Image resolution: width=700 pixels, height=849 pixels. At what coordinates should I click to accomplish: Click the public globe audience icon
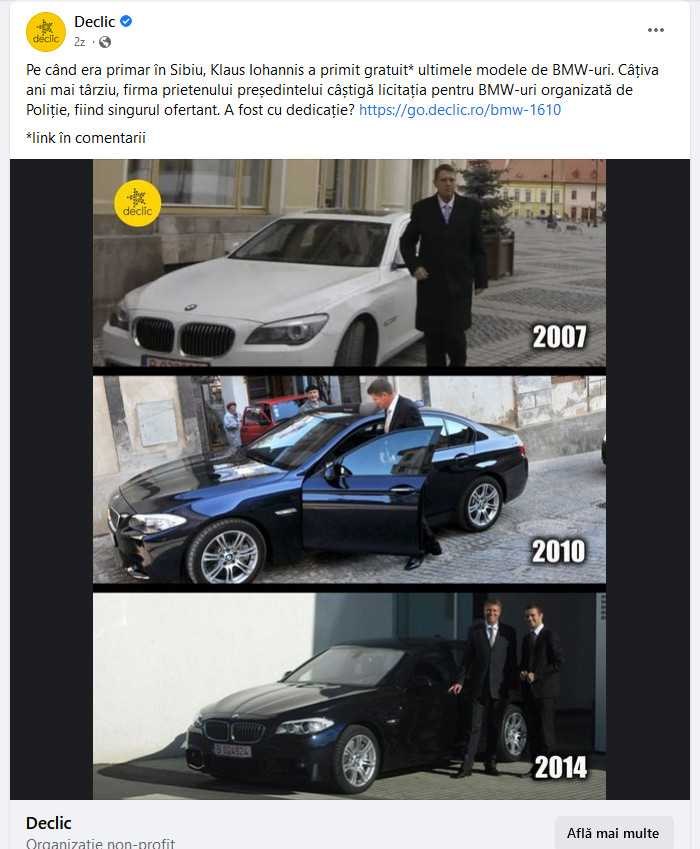(x=105, y=42)
